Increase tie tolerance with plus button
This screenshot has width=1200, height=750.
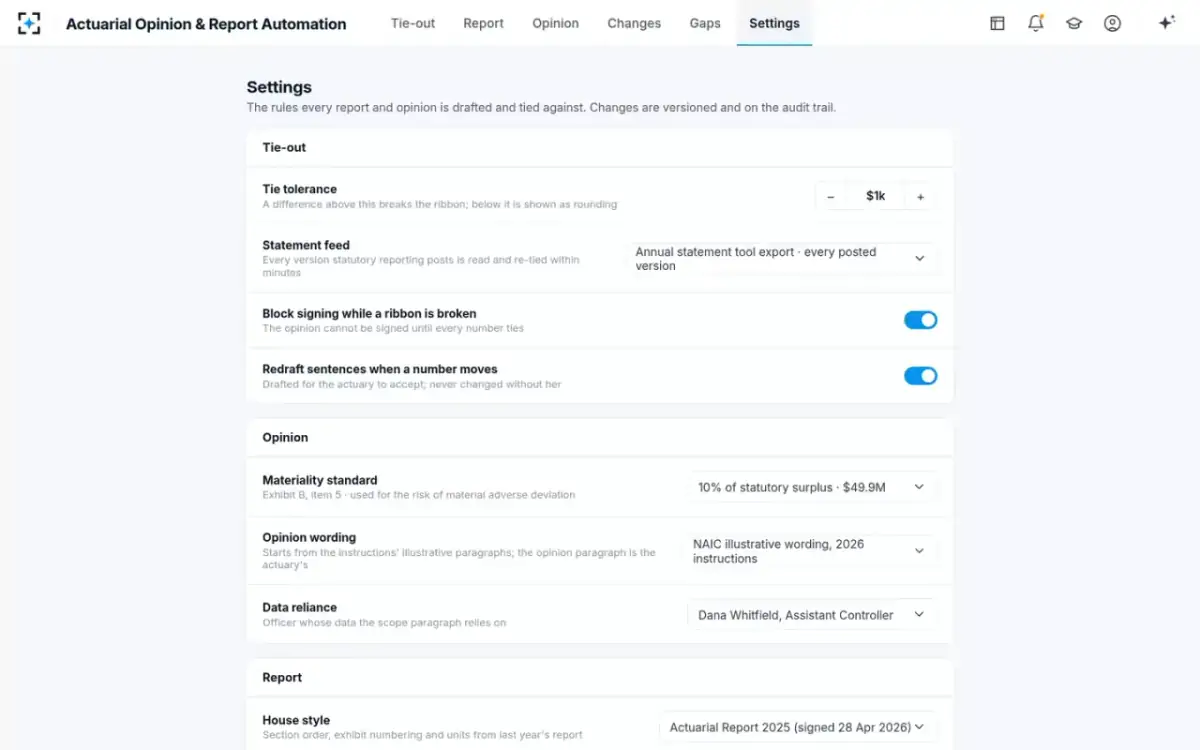(920, 197)
